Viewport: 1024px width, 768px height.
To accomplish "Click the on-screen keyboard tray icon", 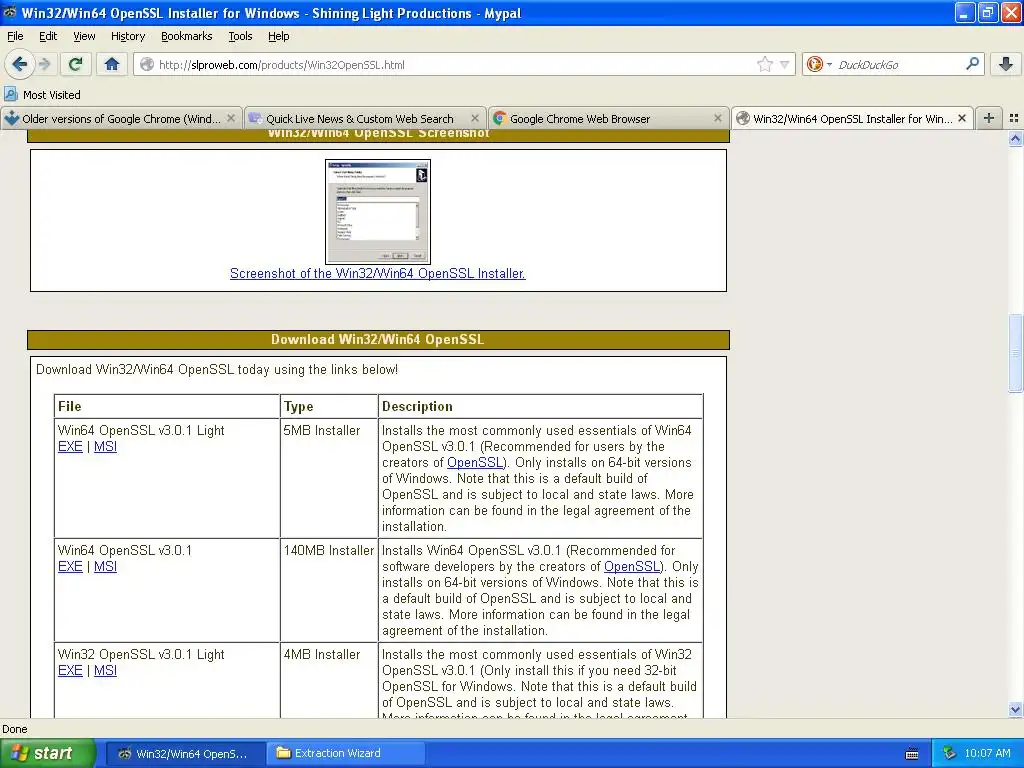I will 912,754.
